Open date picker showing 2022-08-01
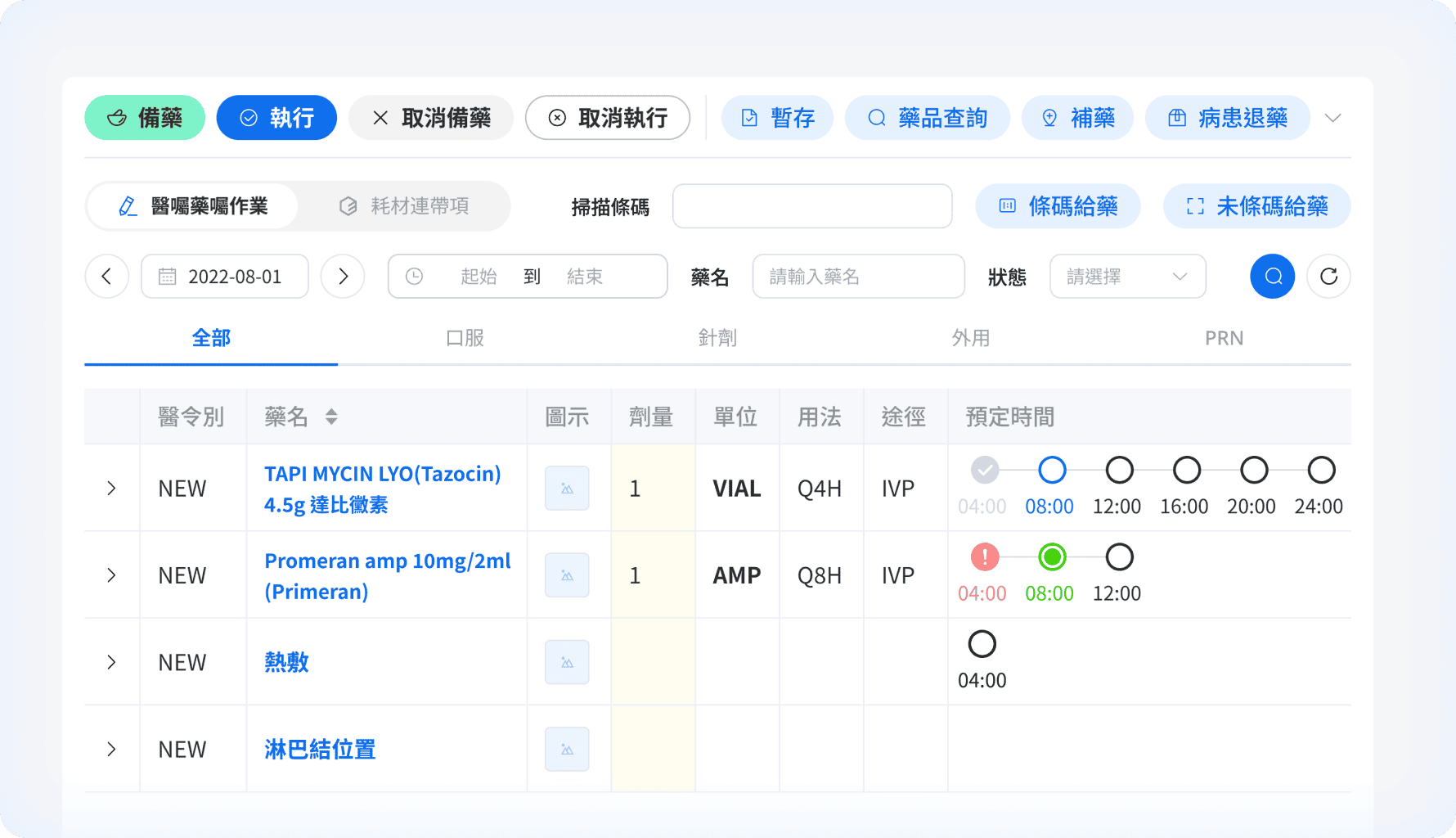Viewport: 1456px width, 838px height. (225, 277)
